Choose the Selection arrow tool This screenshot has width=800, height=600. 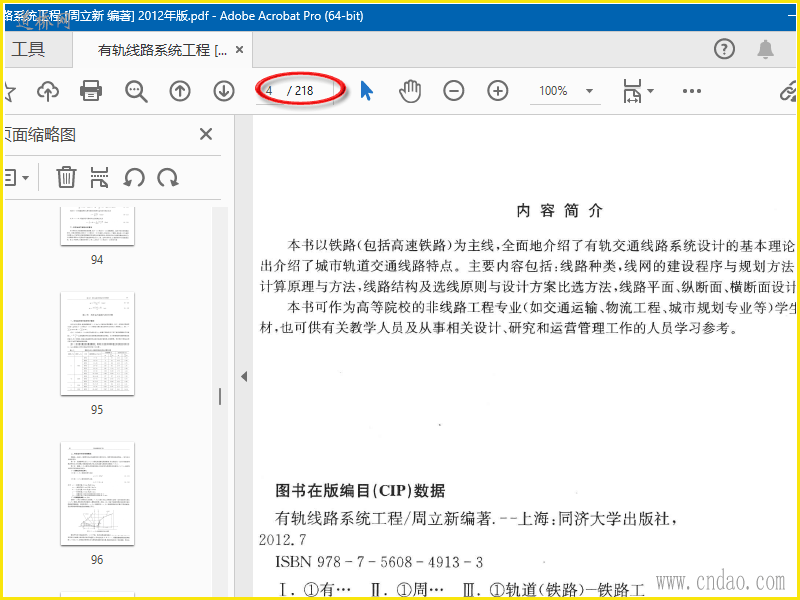[366, 91]
